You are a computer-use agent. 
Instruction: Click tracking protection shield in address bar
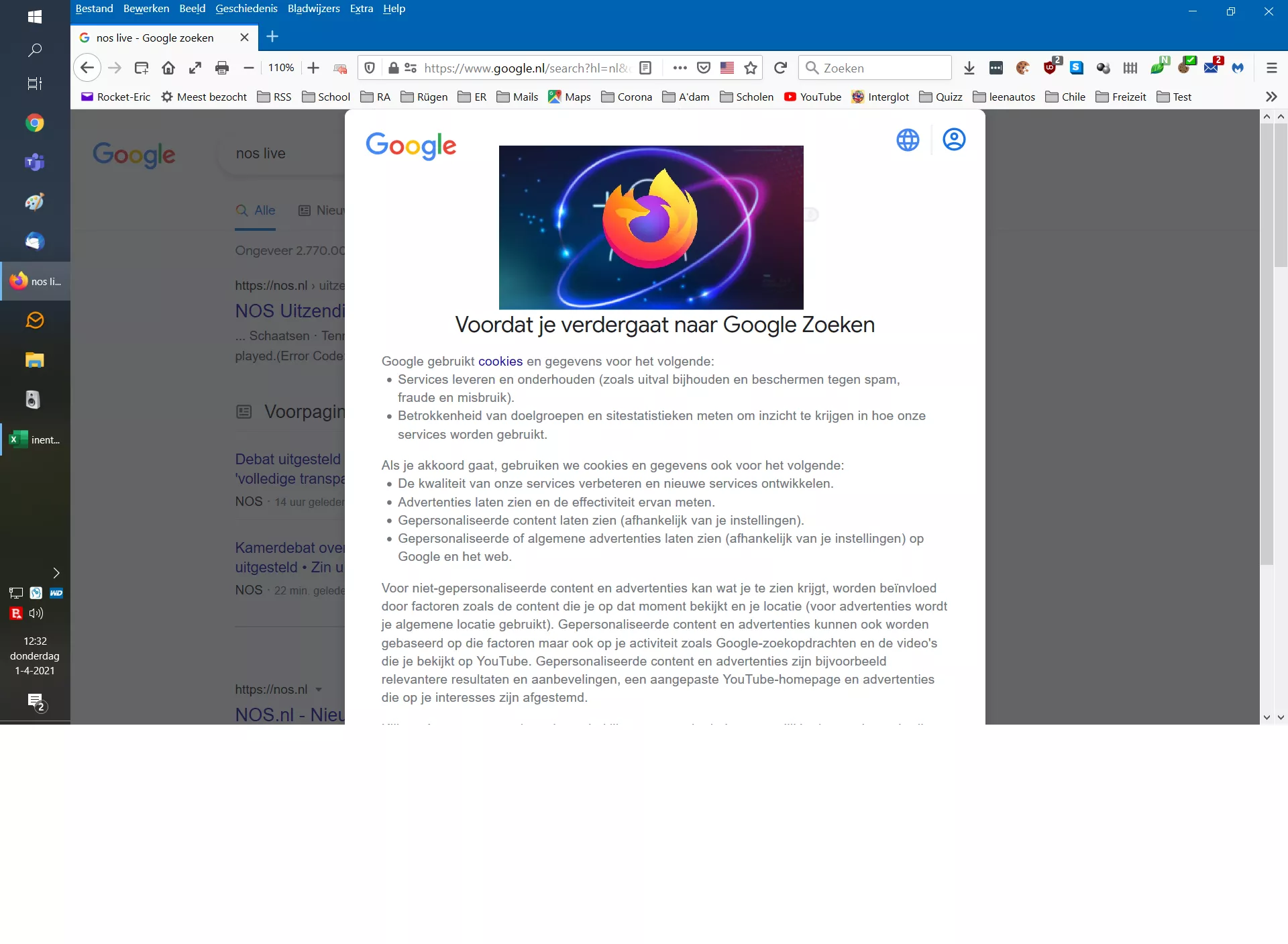(x=370, y=68)
